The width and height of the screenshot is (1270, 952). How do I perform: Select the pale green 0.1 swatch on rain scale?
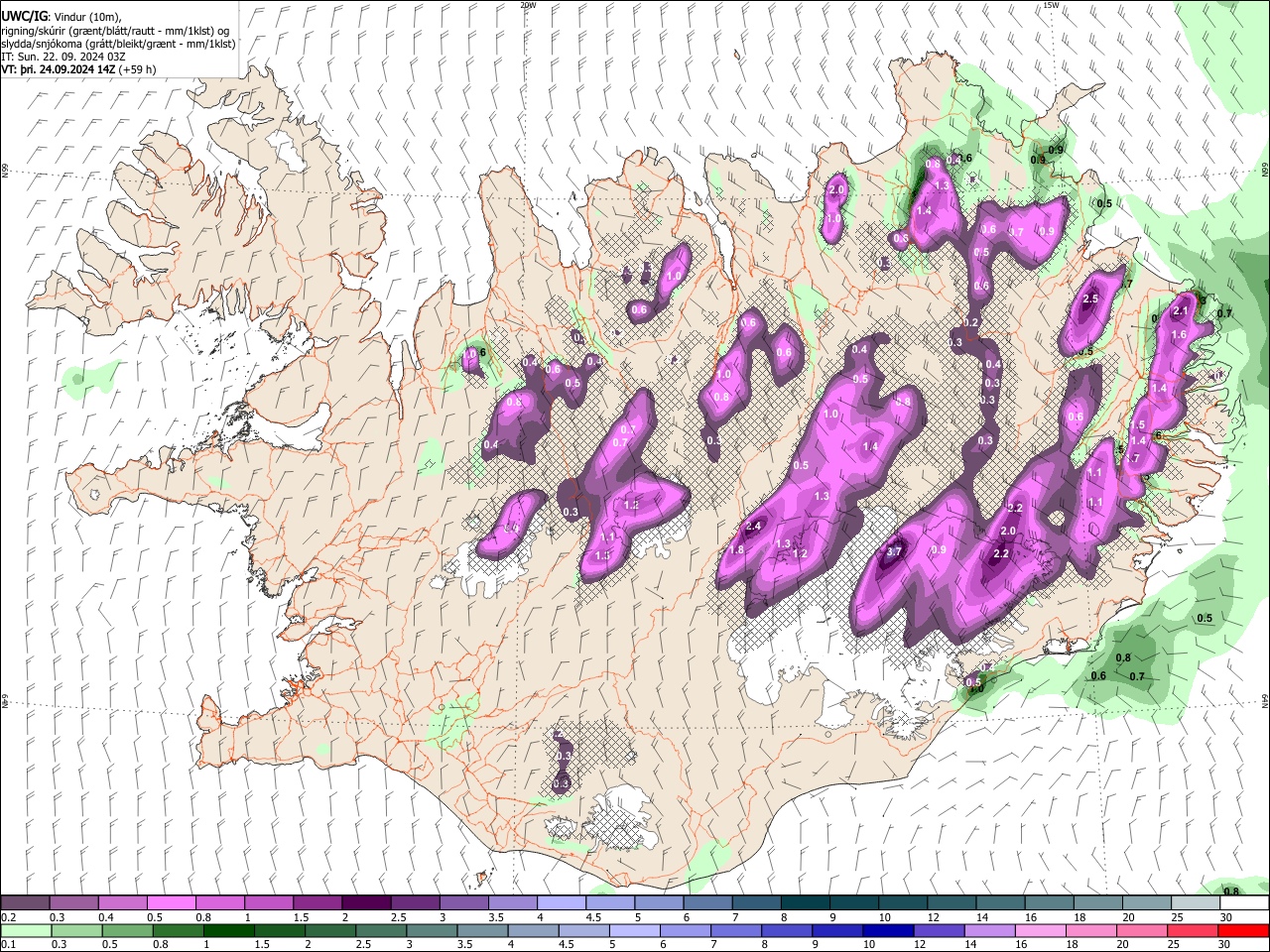(x=26, y=931)
